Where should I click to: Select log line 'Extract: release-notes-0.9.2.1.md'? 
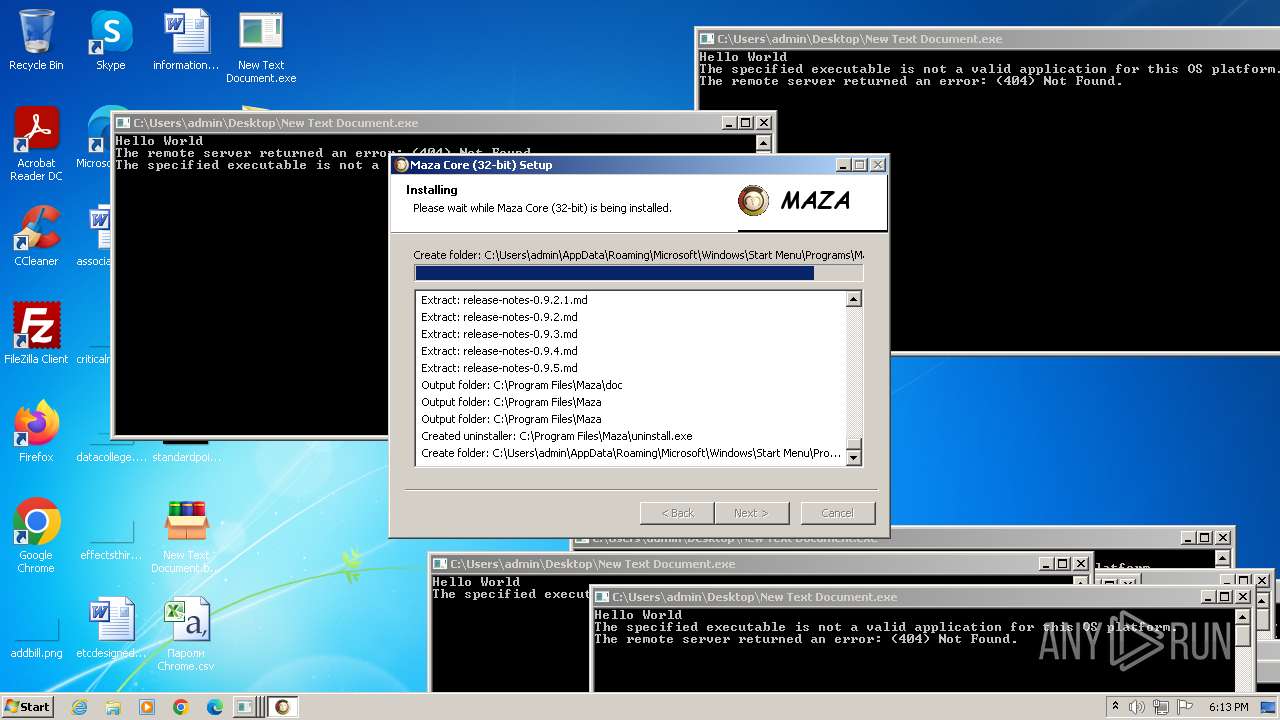(x=504, y=300)
